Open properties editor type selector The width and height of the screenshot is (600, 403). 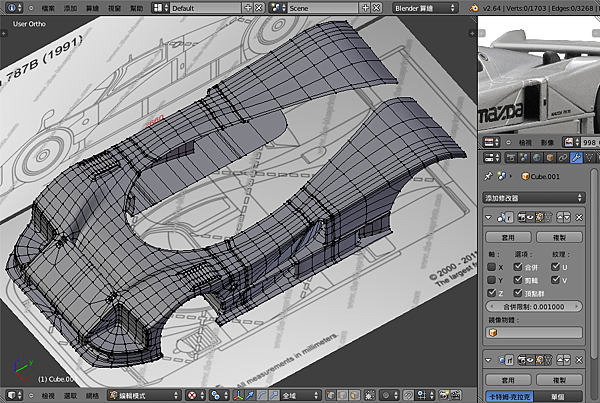pyautogui.click(x=491, y=157)
